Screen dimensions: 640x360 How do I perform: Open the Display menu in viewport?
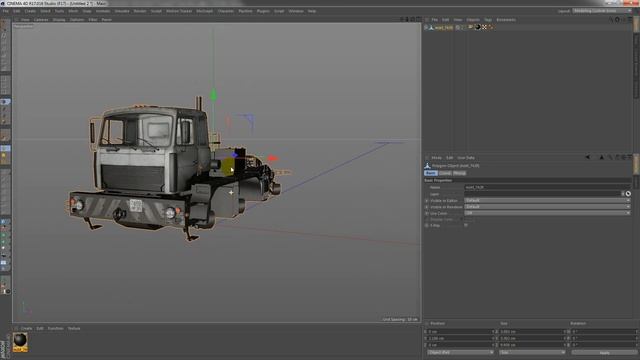(x=59, y=20)
